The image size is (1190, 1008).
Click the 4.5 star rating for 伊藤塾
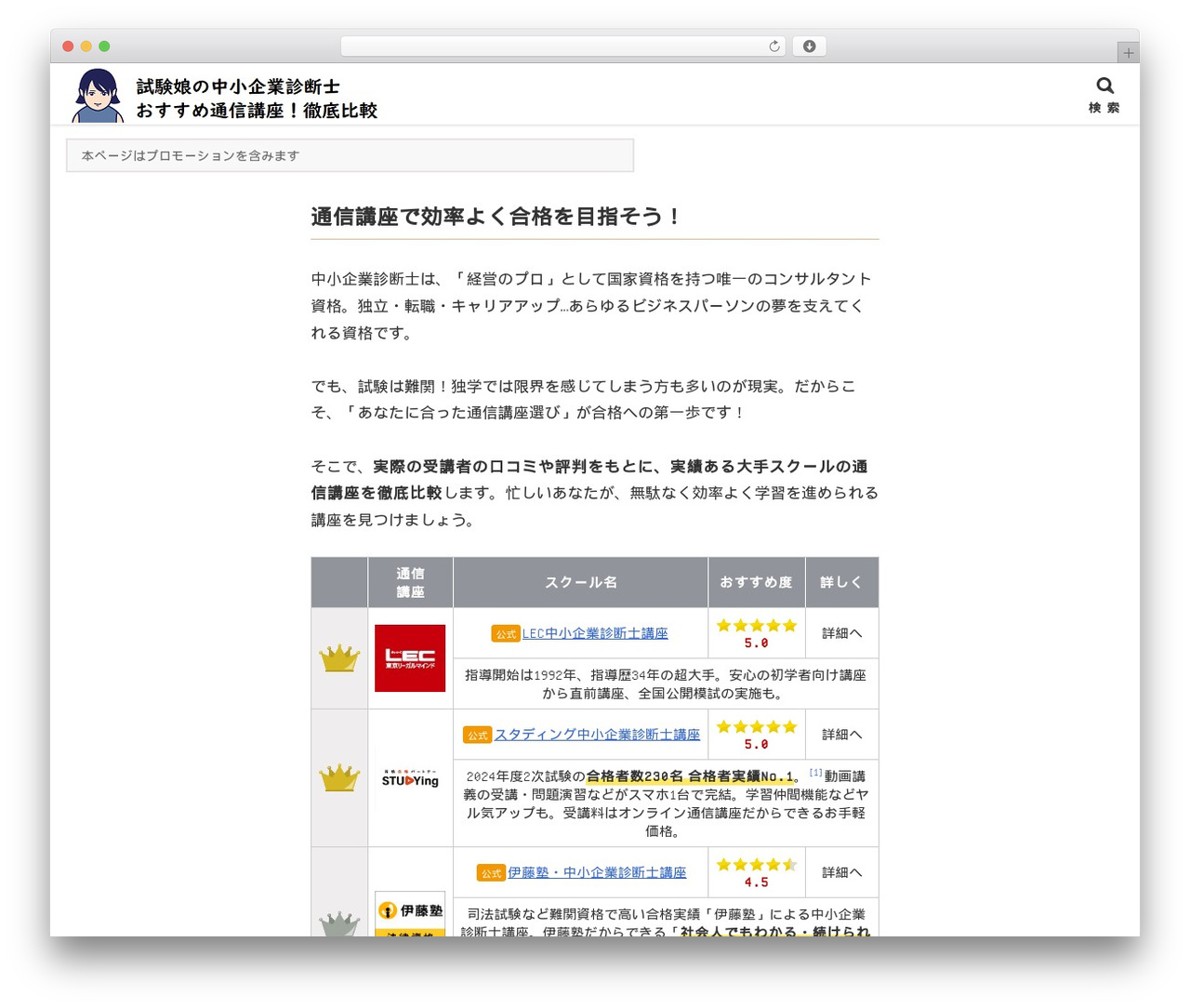pos(756,872)
